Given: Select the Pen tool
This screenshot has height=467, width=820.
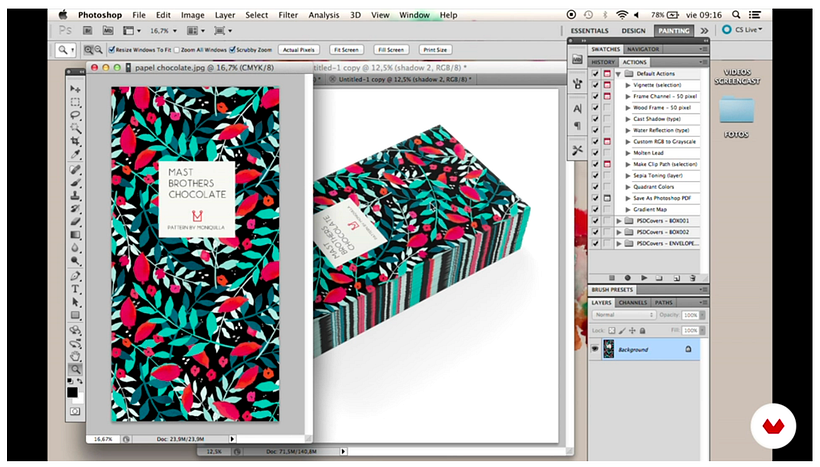Looking at the screenshot, I should pyautogui.click(x=75, y=276).
